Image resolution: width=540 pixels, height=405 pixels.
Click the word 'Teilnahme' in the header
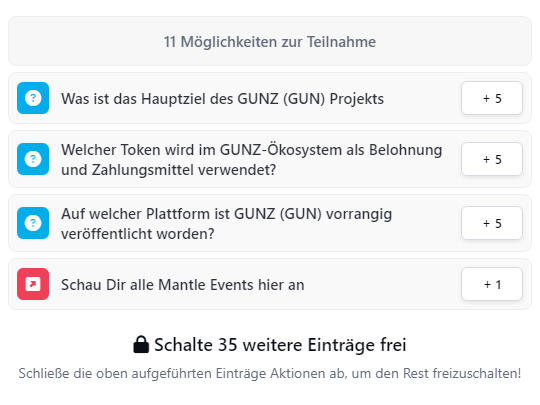(341, 42)
